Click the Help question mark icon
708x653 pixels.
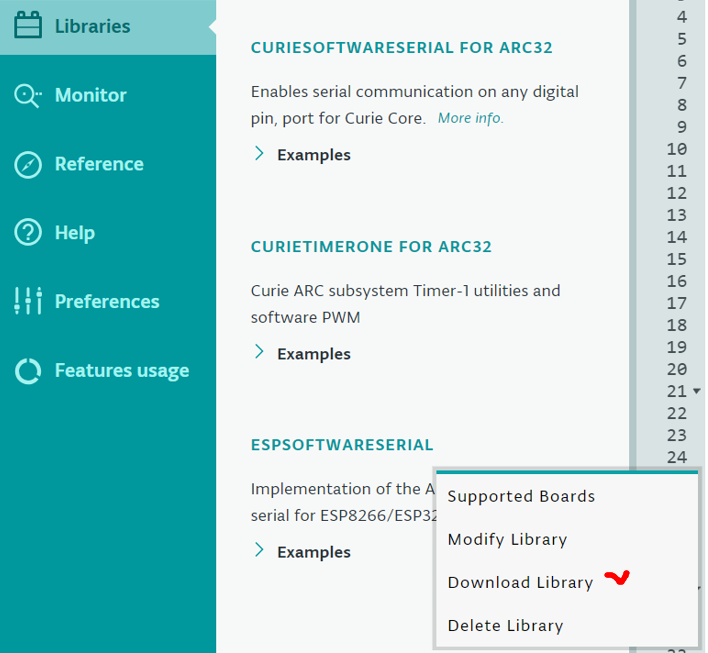(28, 233)
